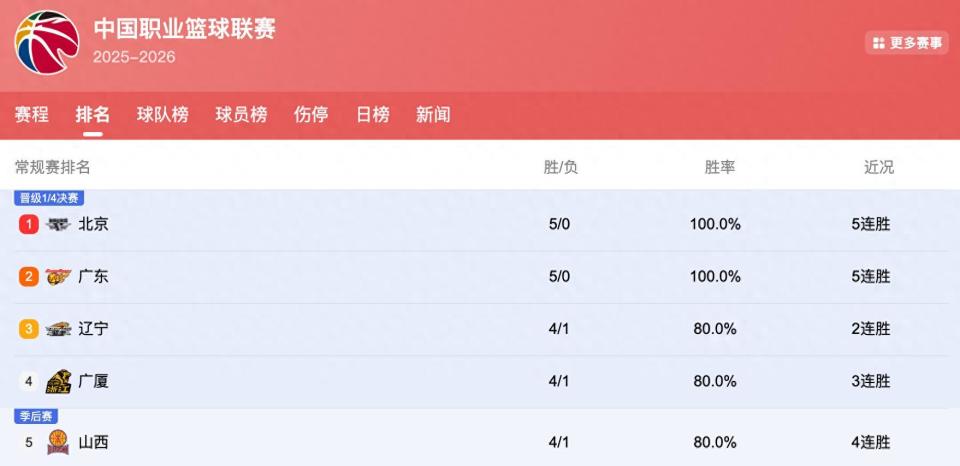This screenshot has width=960, height=466.
Task: Go to the 日榜 tab
Action: (x=372, y=115)
